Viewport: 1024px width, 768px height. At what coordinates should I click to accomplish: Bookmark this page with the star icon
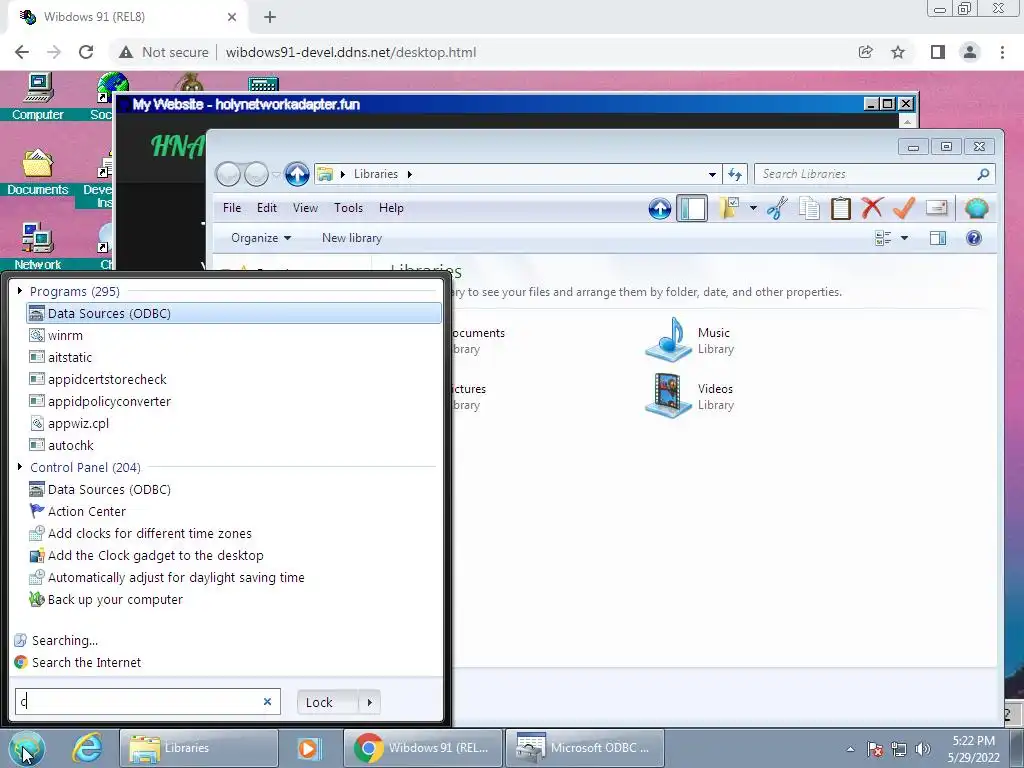point(898,52)
